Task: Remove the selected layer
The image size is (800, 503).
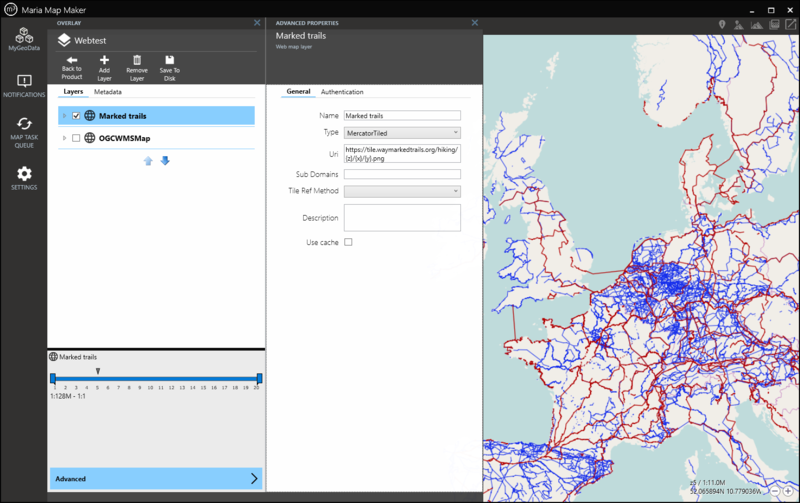Action: click(x=137, y=68)
